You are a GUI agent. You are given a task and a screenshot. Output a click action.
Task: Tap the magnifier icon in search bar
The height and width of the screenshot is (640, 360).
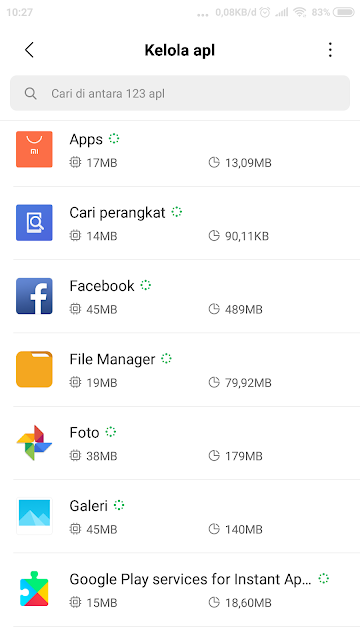(30, 93)
